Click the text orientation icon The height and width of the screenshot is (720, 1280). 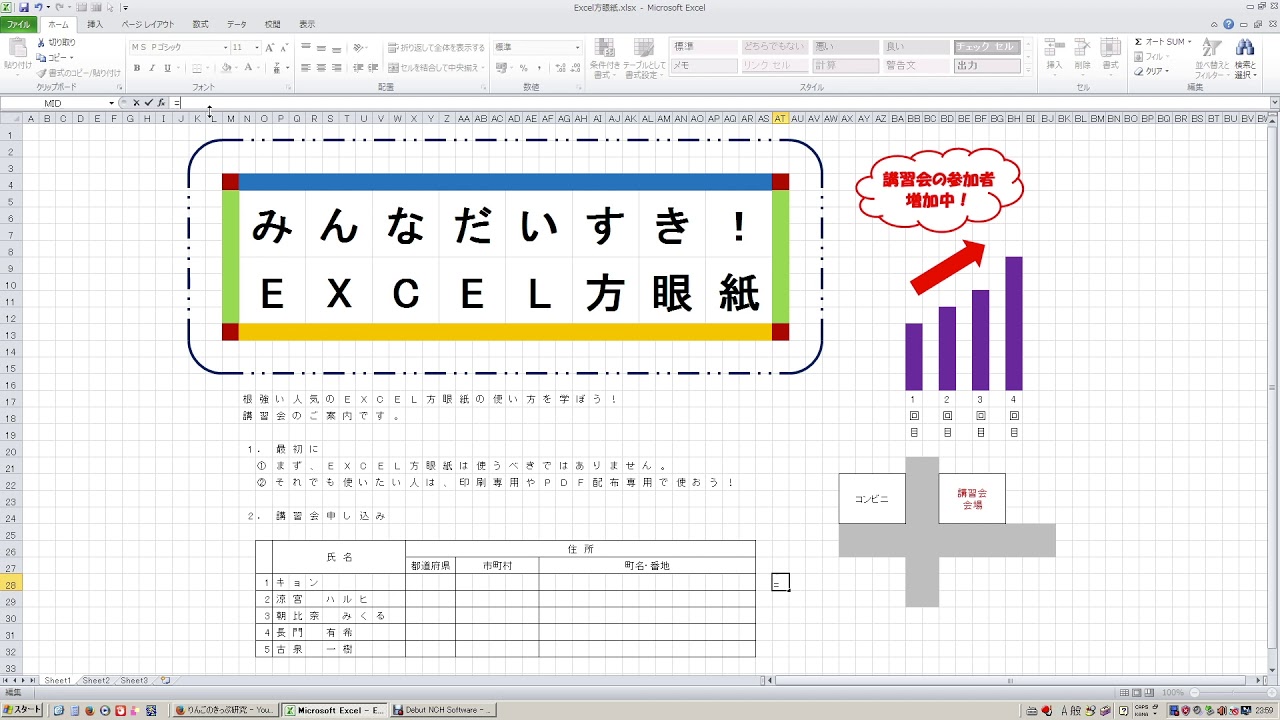(360, 47)
